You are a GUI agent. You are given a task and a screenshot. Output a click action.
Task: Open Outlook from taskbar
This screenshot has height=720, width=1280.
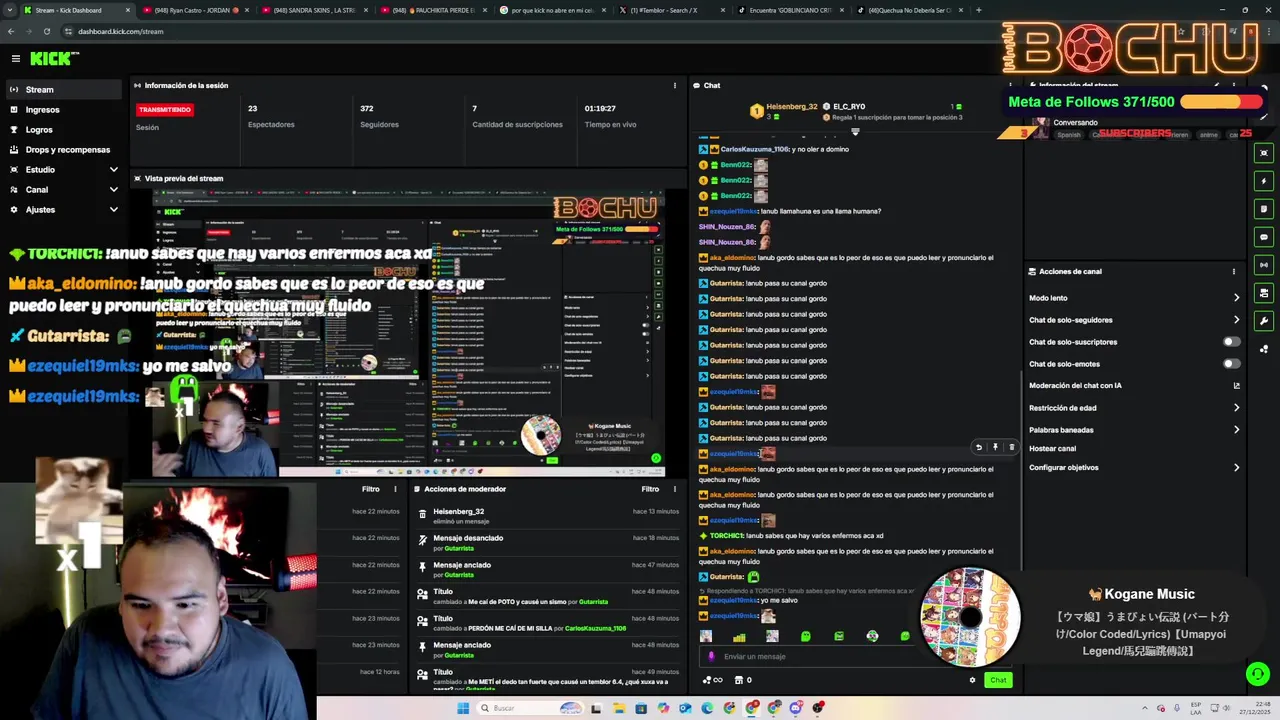click(685, 708)
